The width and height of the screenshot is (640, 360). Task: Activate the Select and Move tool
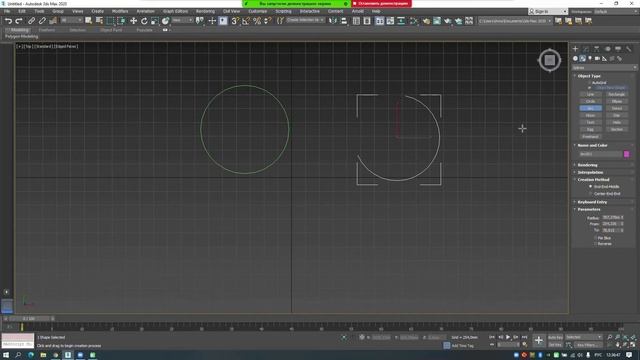[133, 21]
